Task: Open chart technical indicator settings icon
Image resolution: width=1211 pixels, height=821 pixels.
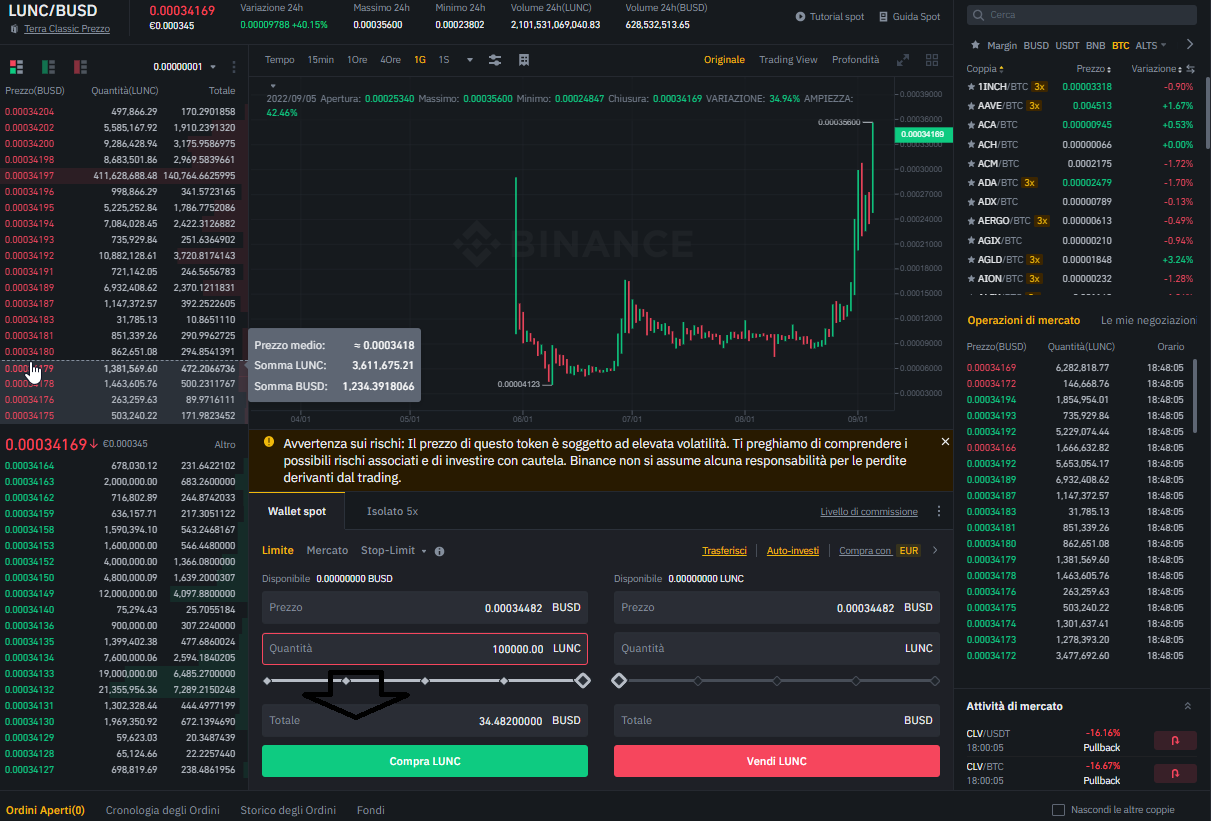Action: [x=495, y=60]
